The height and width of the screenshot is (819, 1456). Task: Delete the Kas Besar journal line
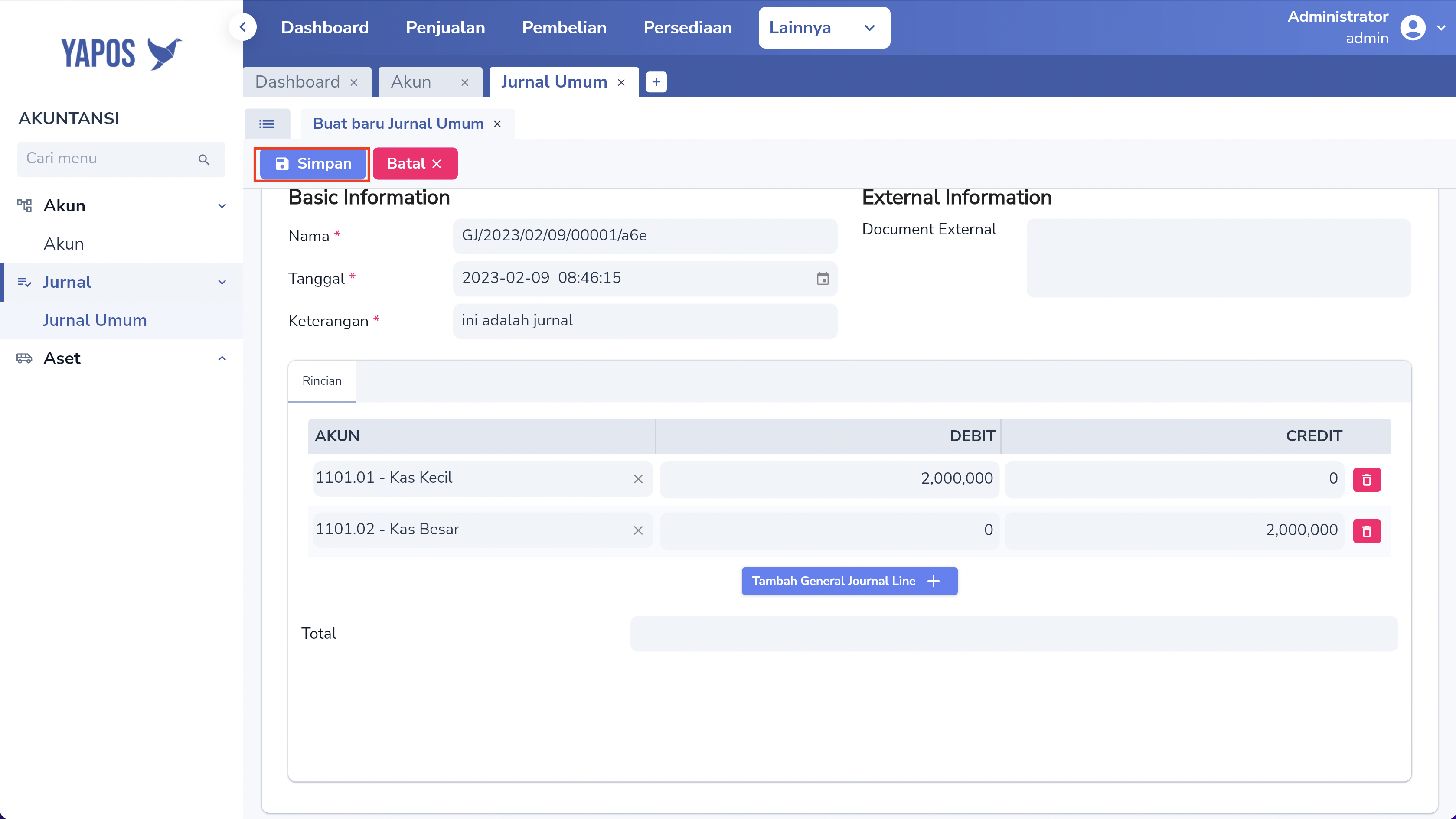click(1367, 531)
